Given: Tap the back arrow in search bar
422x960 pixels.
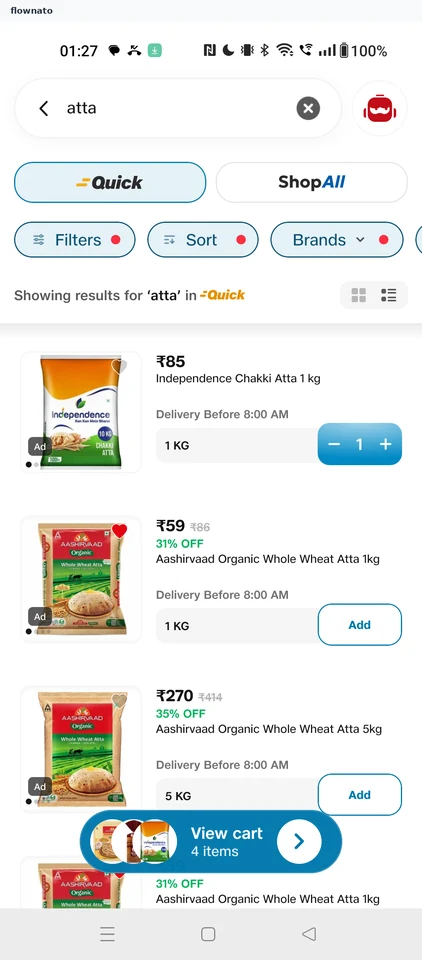Looking at the screenshot, I should pyautogui.click(x=43, y=108).
